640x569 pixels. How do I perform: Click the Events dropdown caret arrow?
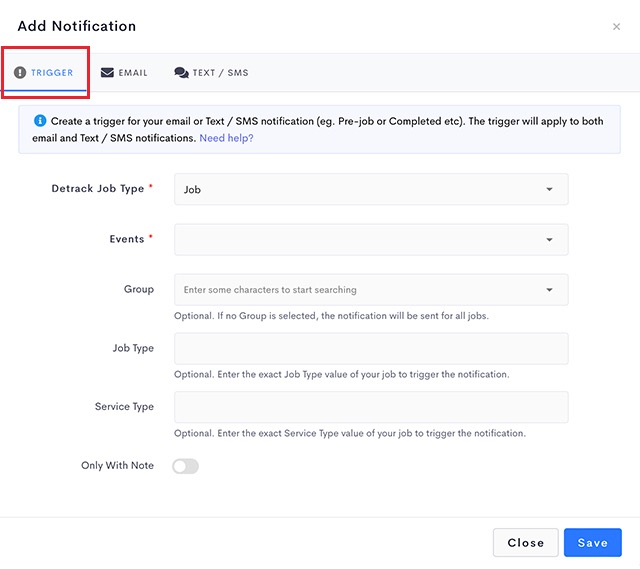click(549, 240)
